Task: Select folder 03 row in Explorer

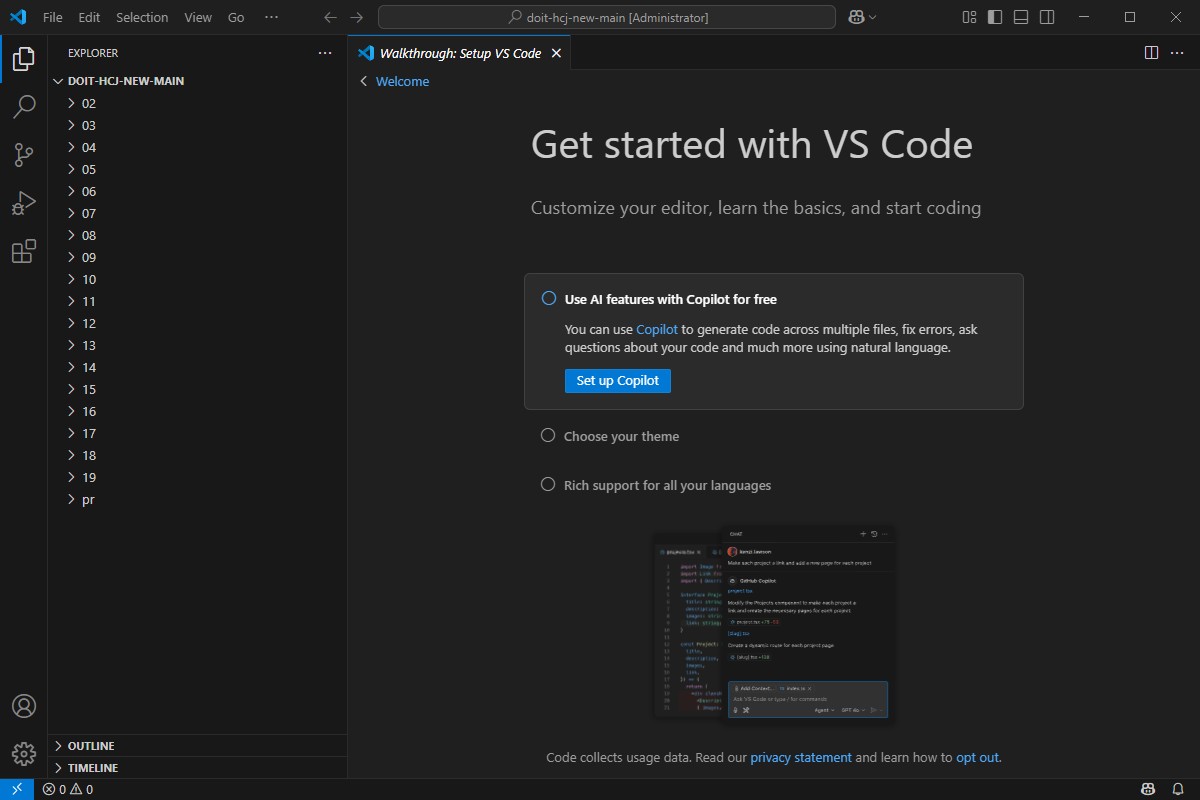Action: (x=197, y=125)
